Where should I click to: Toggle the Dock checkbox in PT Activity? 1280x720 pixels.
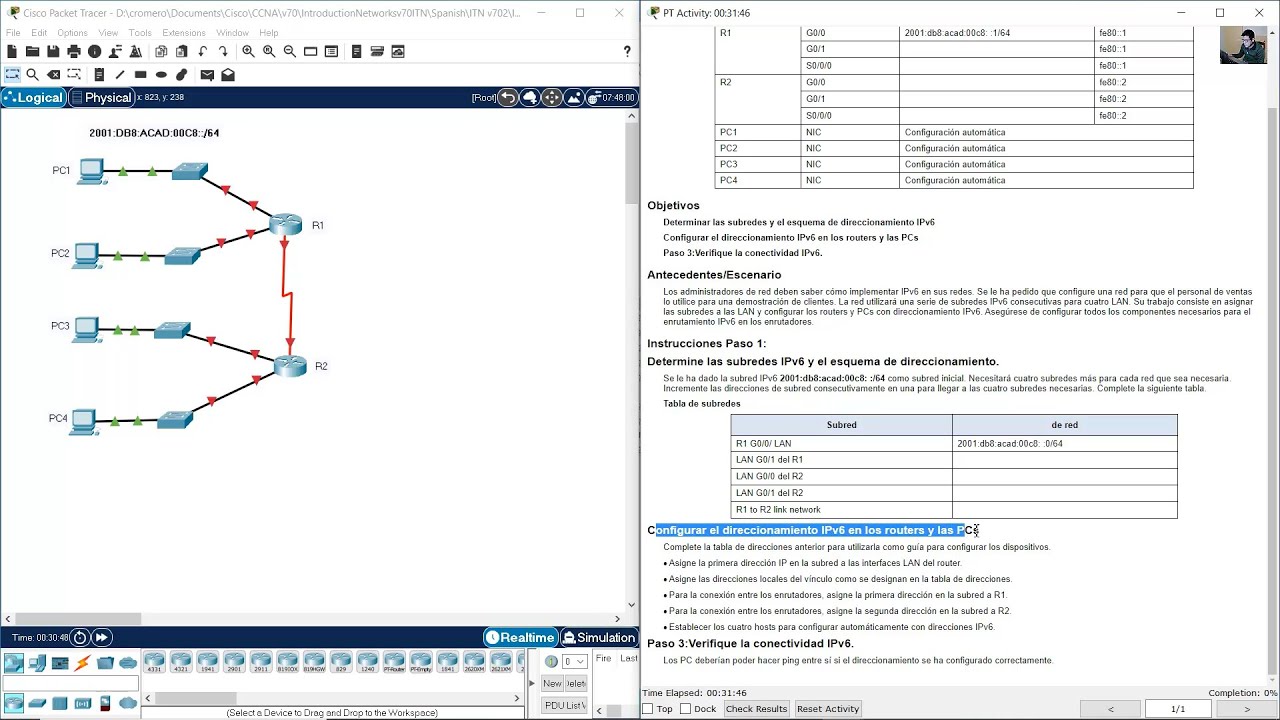click(x=685, y=709)
